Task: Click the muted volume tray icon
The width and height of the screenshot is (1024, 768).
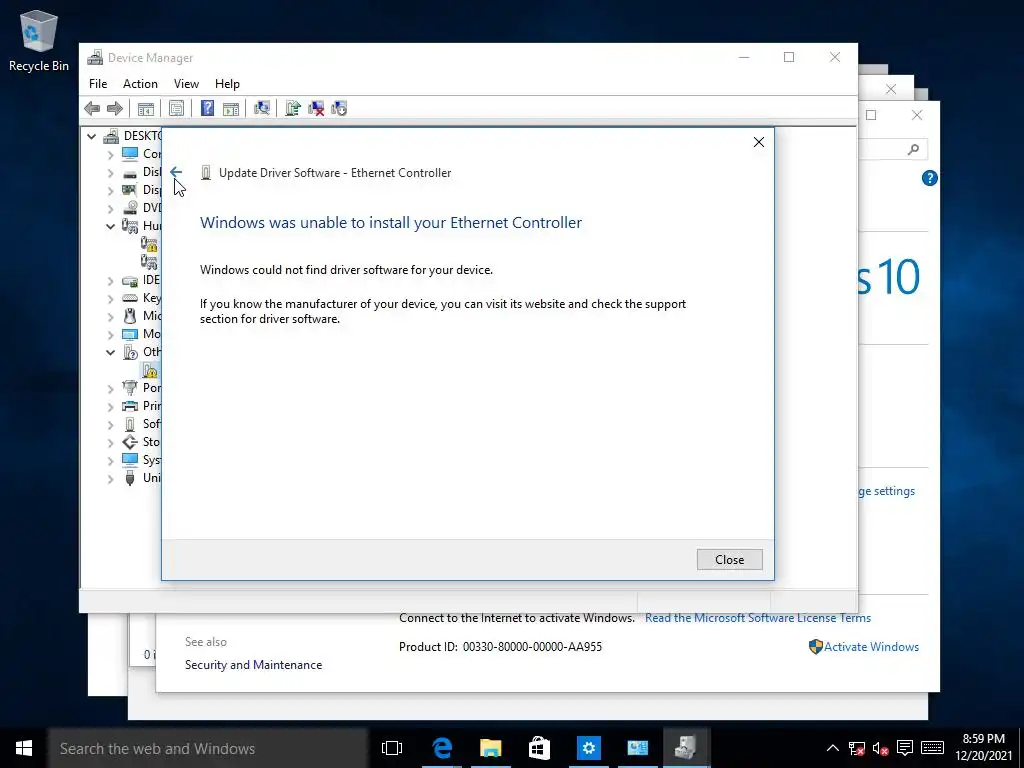Action: click(880, 748)
